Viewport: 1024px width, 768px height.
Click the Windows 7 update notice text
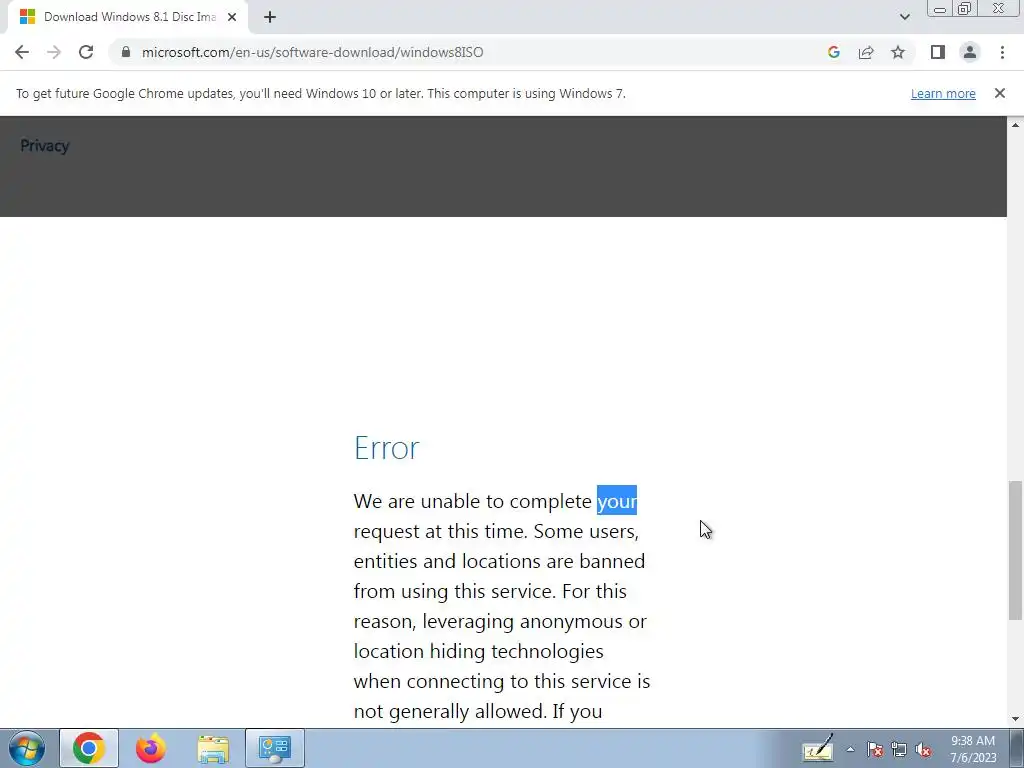tap(321, 93)
